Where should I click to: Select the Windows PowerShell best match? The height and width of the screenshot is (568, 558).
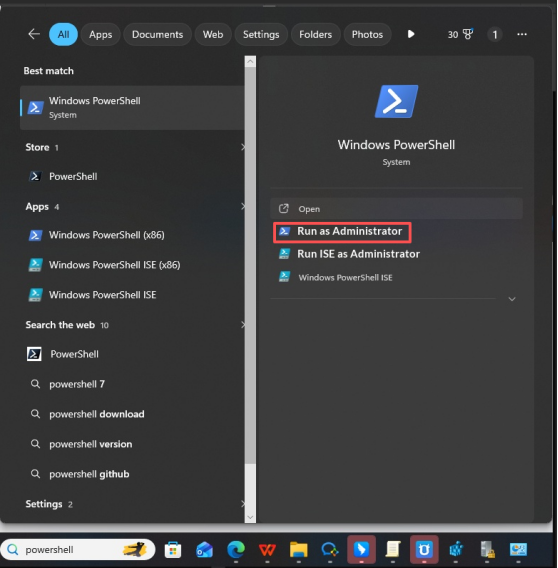point(132,108)
